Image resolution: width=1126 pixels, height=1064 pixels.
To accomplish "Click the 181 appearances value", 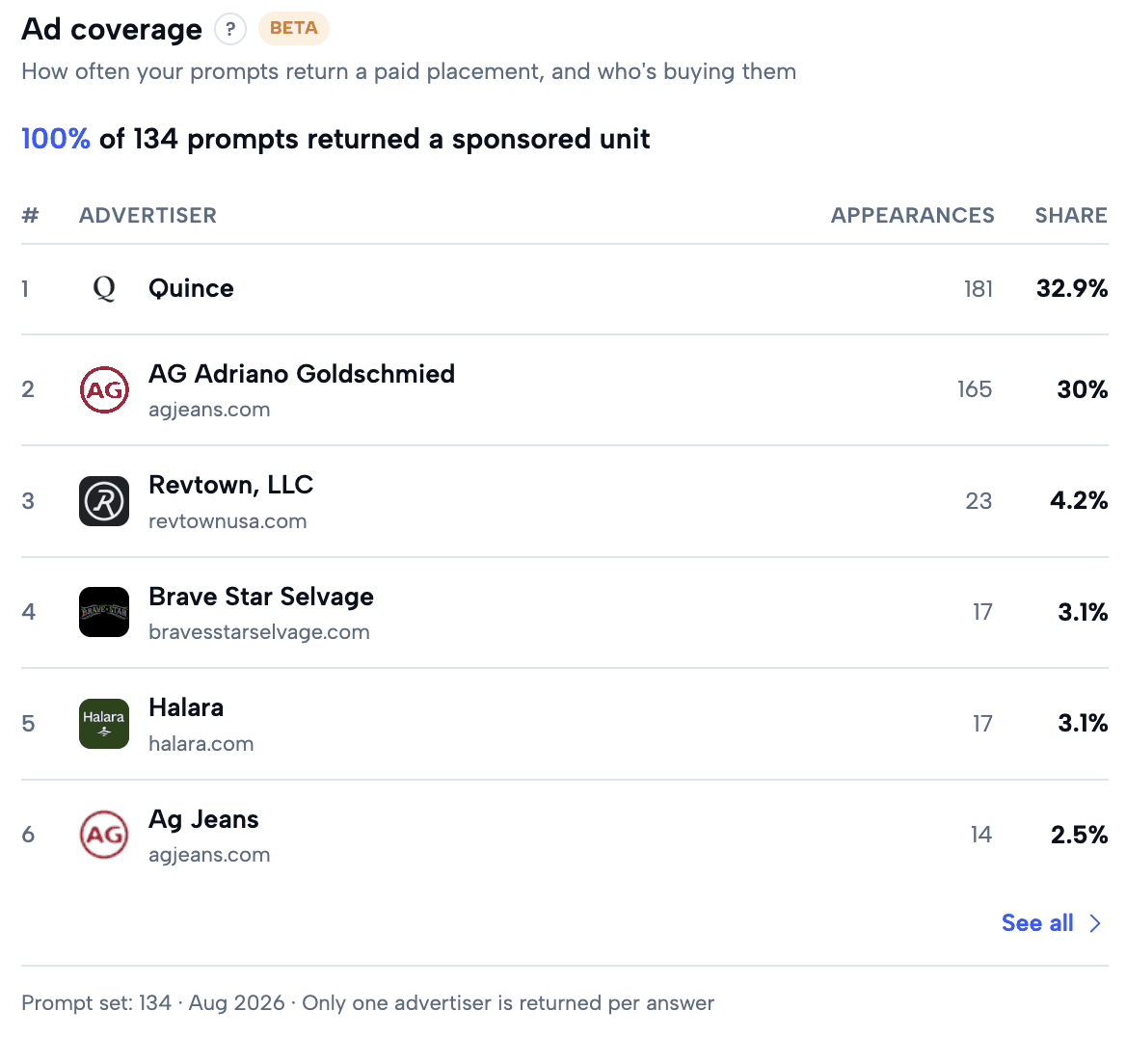I will 979,289.
